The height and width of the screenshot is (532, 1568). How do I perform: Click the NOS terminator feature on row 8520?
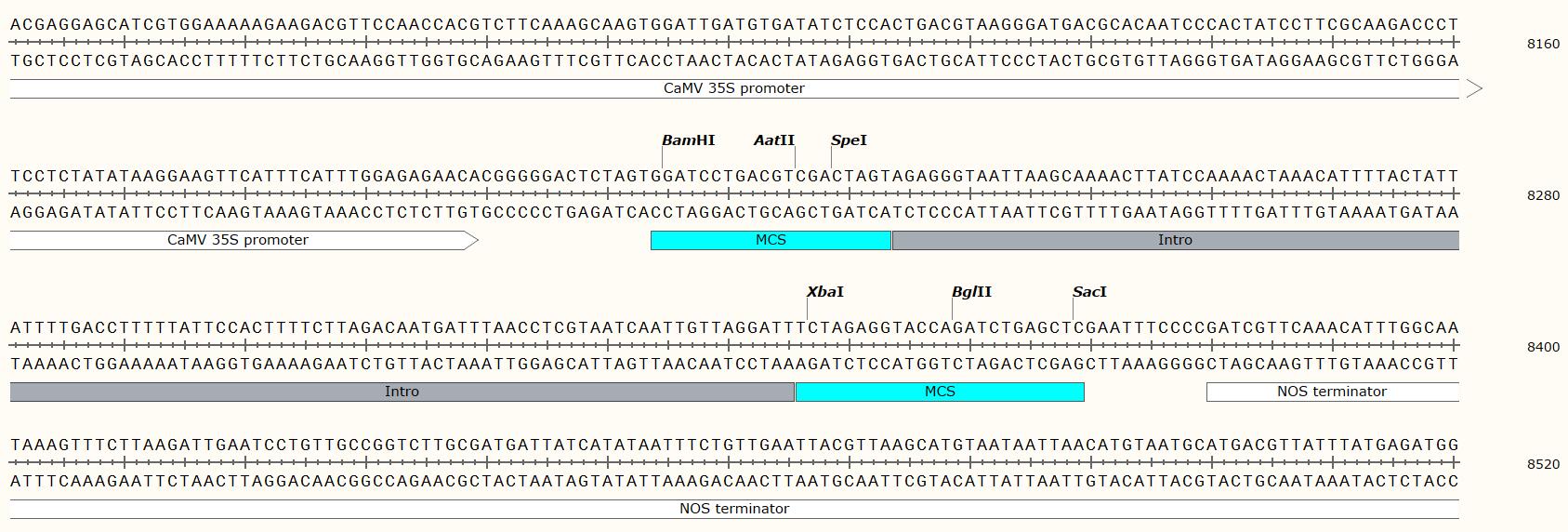[734, 509]
